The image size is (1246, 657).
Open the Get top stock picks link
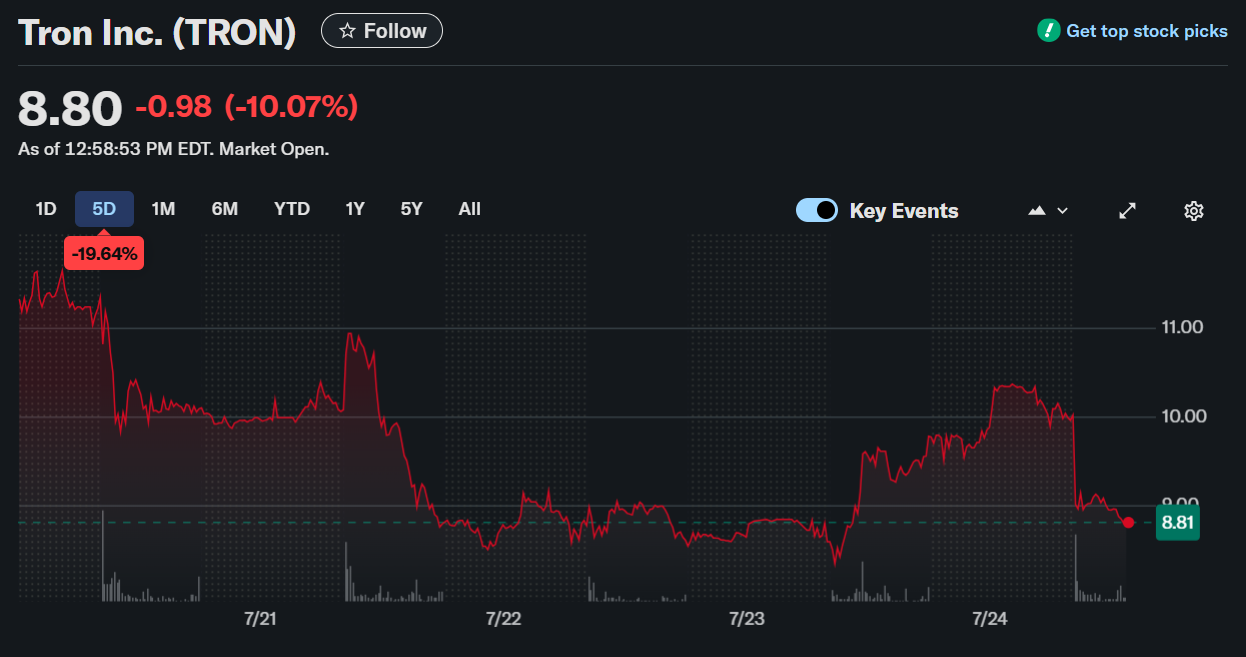[1147, 31]
